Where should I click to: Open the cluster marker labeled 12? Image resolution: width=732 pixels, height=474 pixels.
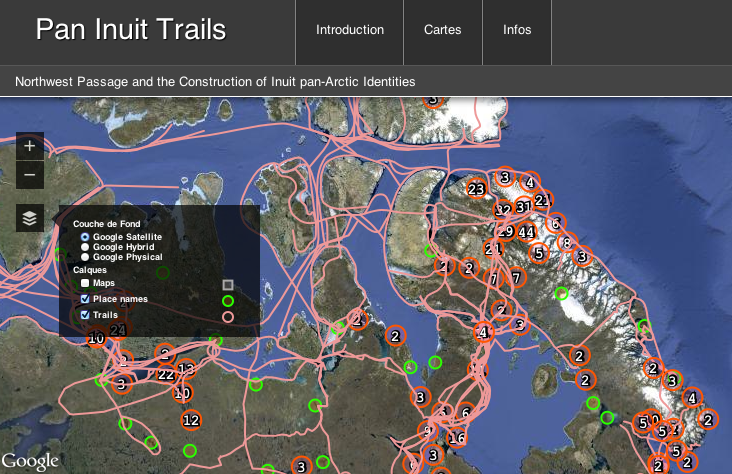[x=191, y=419]
